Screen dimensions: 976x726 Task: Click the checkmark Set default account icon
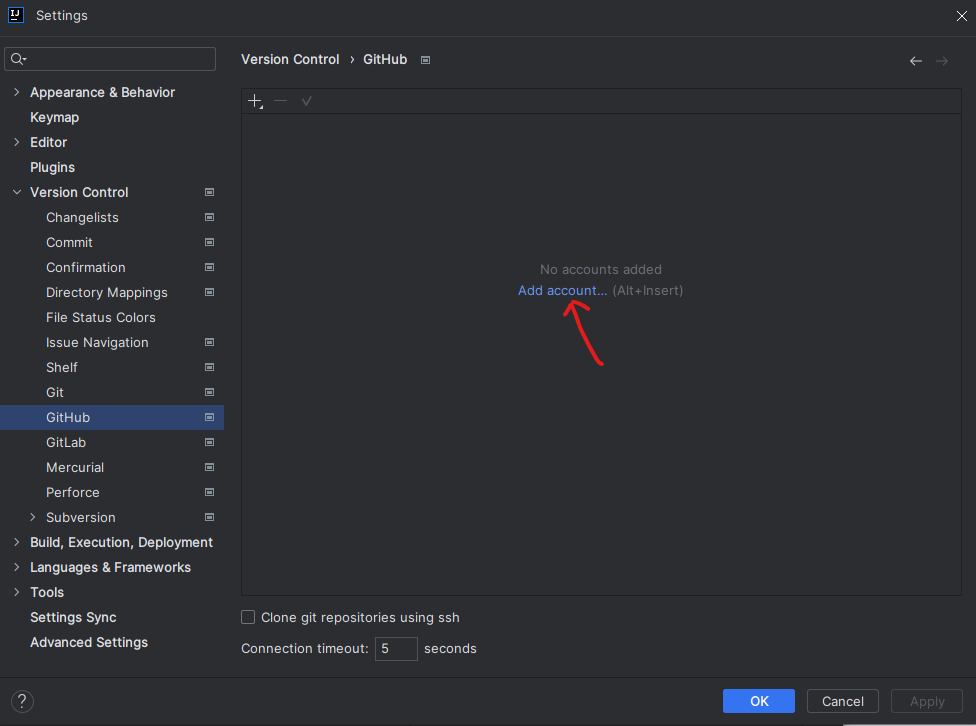click(x=306, y=101)
